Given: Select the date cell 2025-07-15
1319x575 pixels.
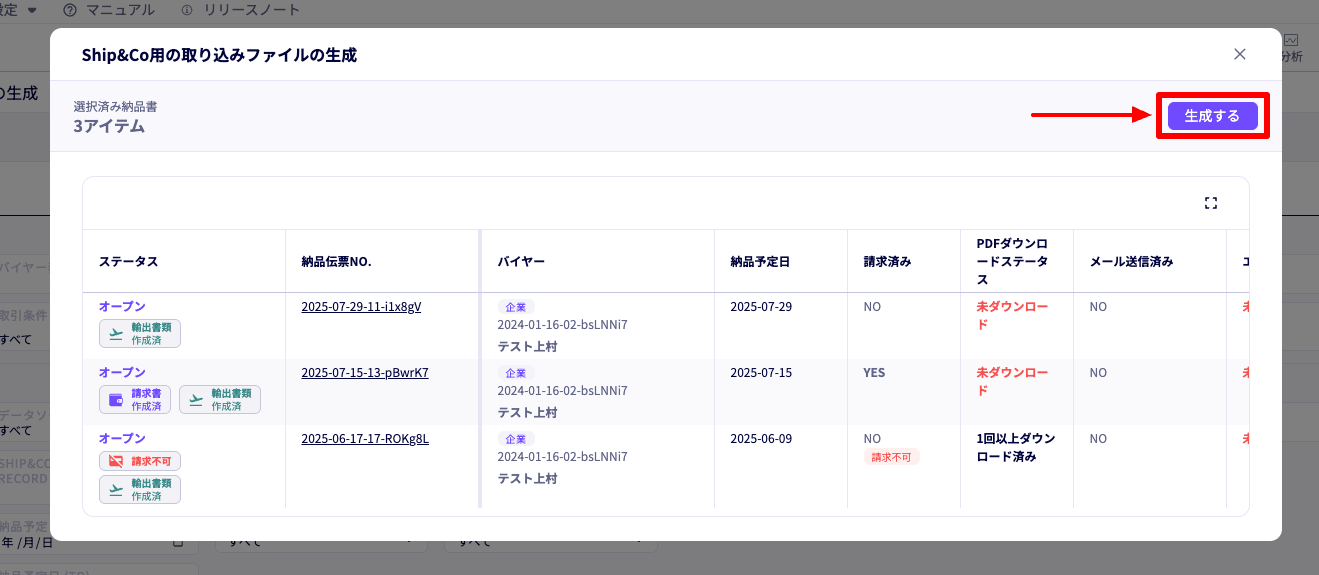Looking at the screenshot, I should (761, 372).
